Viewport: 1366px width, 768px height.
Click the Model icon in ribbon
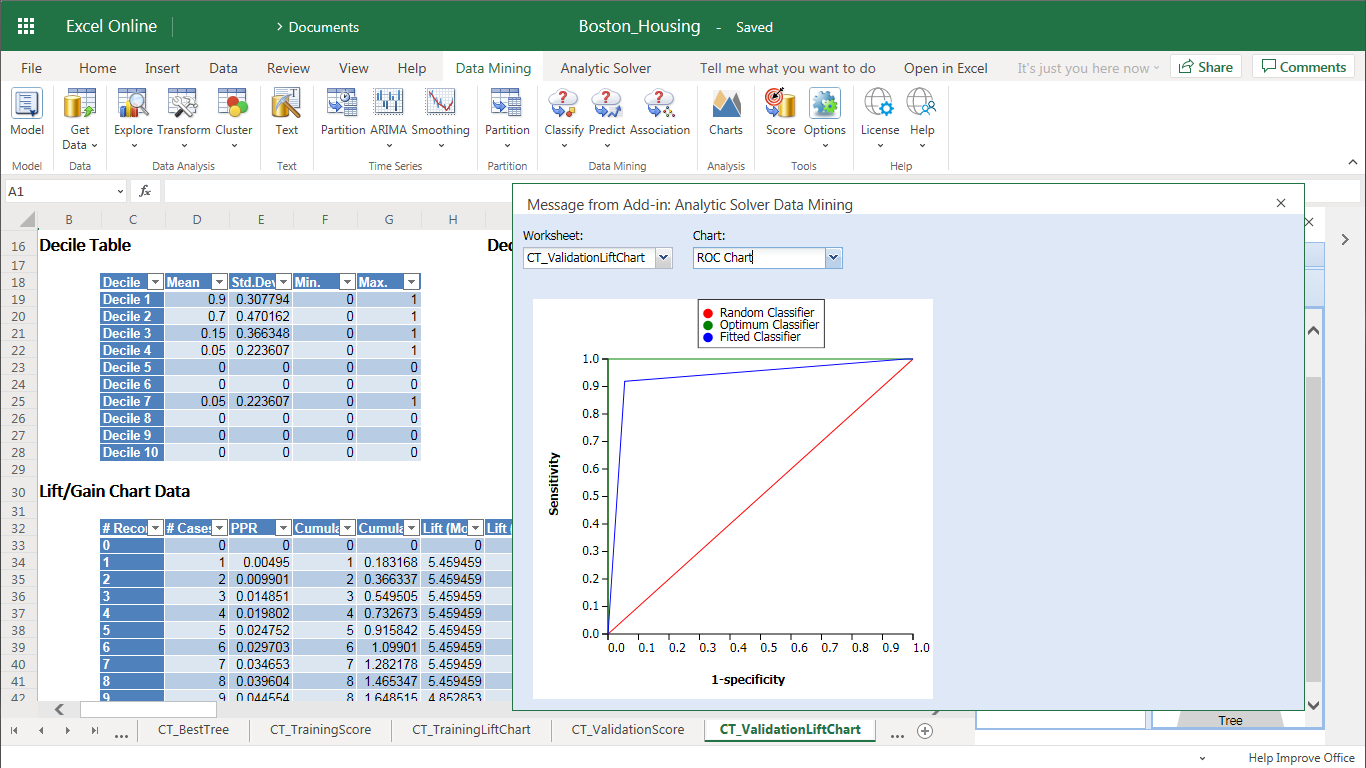click(27, 104)
